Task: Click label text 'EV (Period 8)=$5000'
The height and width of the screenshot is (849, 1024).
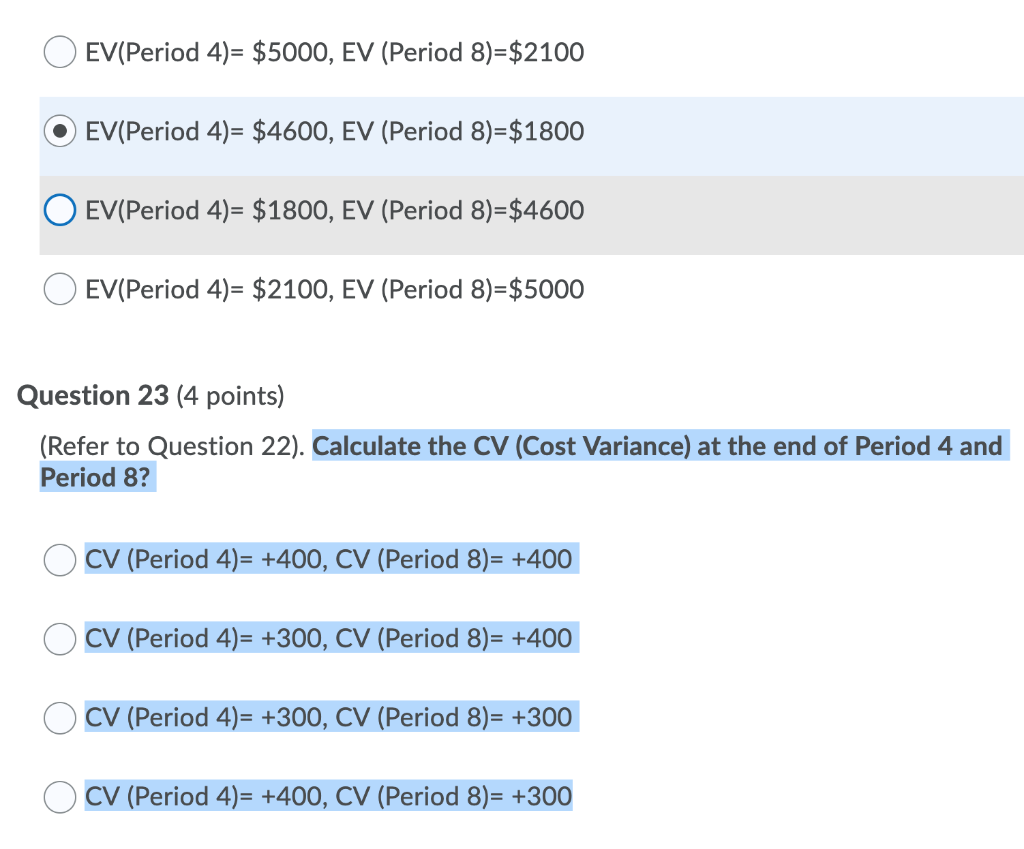Action: (463, 289)
